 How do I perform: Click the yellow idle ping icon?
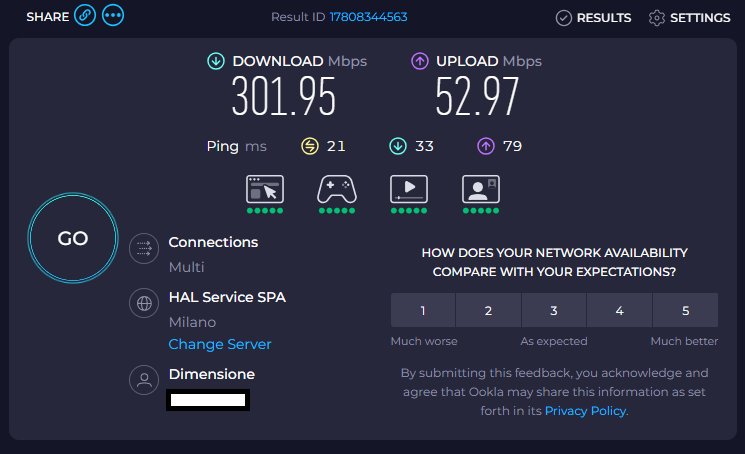[310, 147]
